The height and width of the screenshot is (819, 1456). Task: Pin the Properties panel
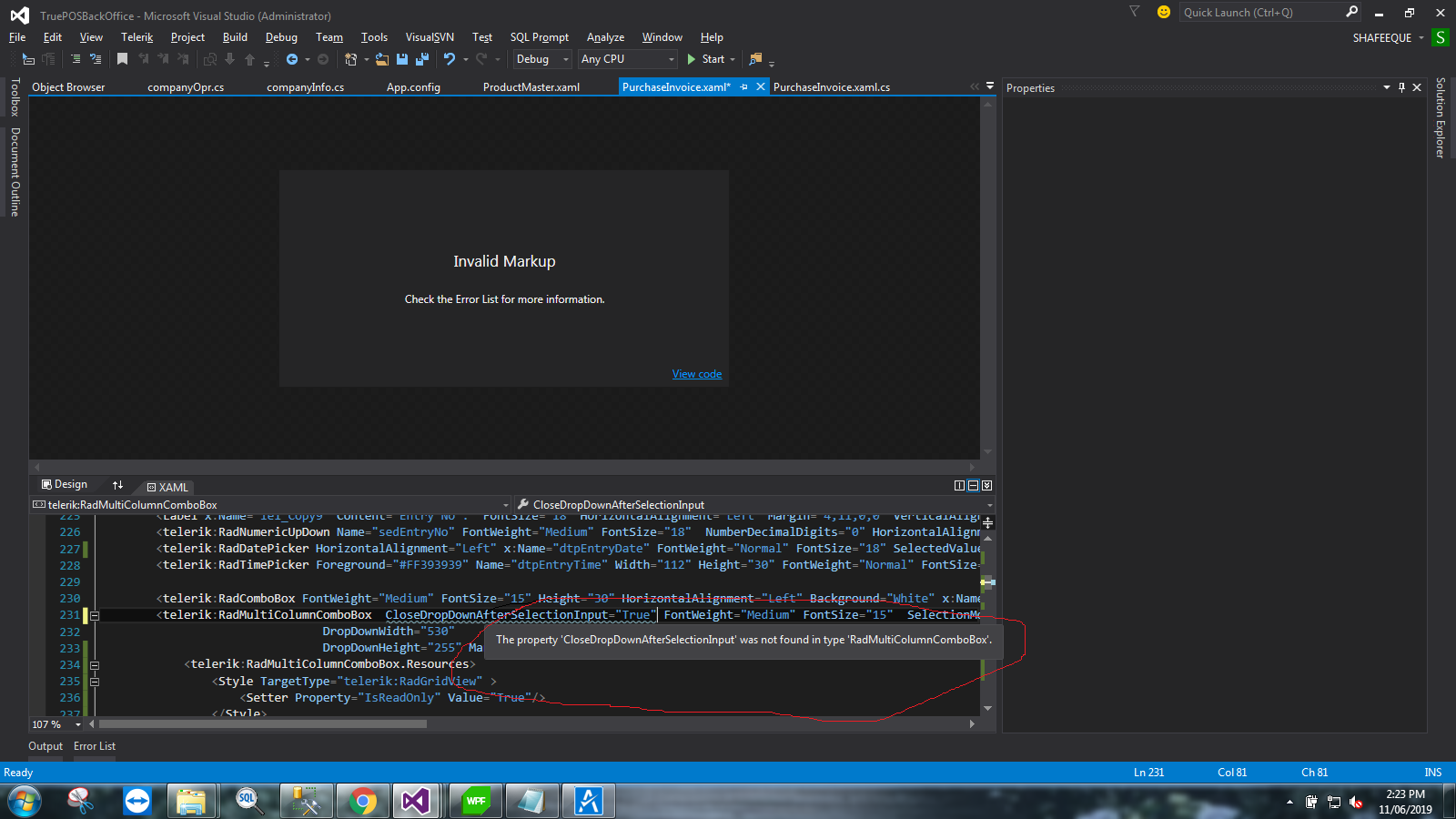(x=1401, y=87)
